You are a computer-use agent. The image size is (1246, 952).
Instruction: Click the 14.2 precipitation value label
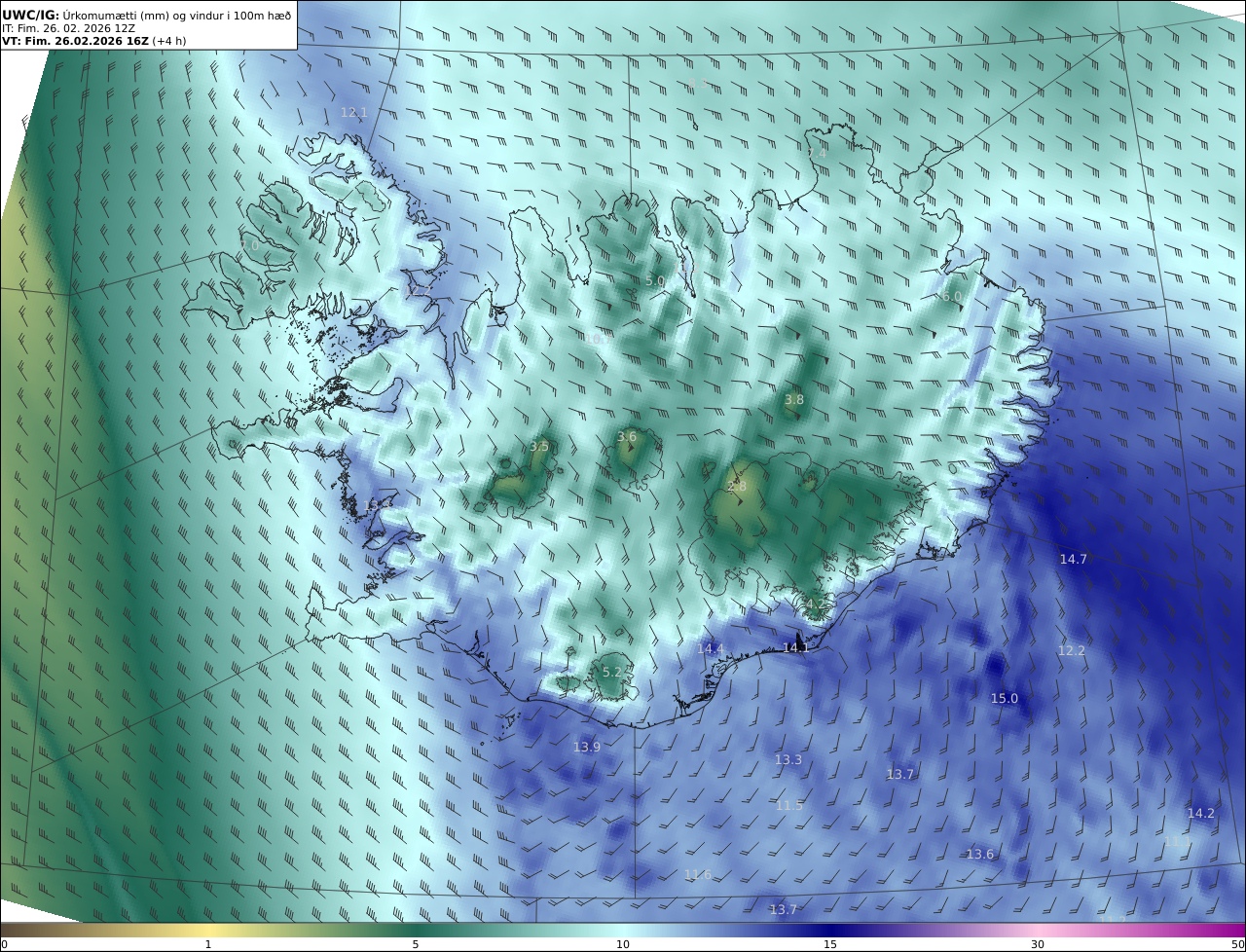1201,814
